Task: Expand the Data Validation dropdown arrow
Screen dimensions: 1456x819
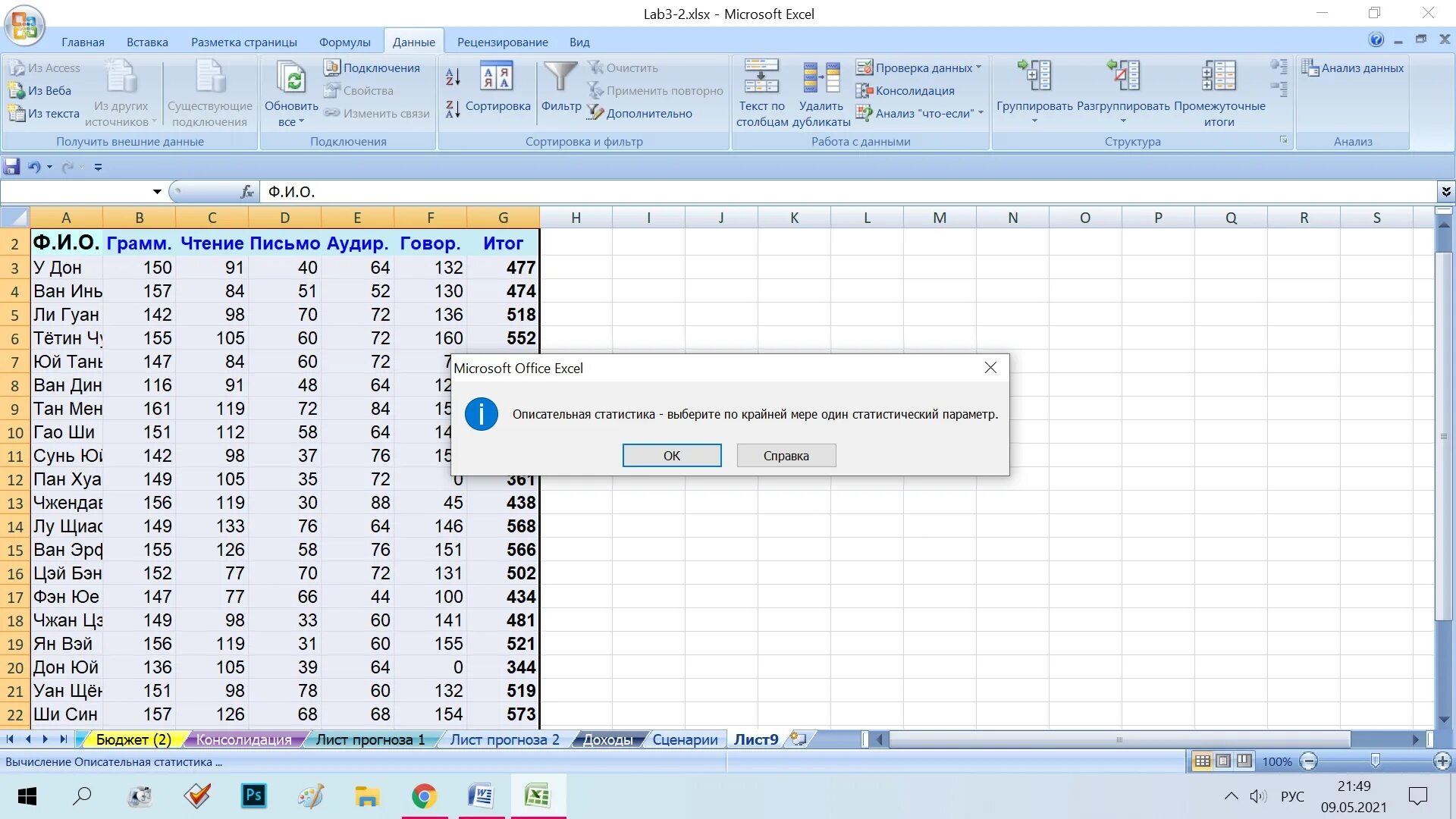Action: 978,67
